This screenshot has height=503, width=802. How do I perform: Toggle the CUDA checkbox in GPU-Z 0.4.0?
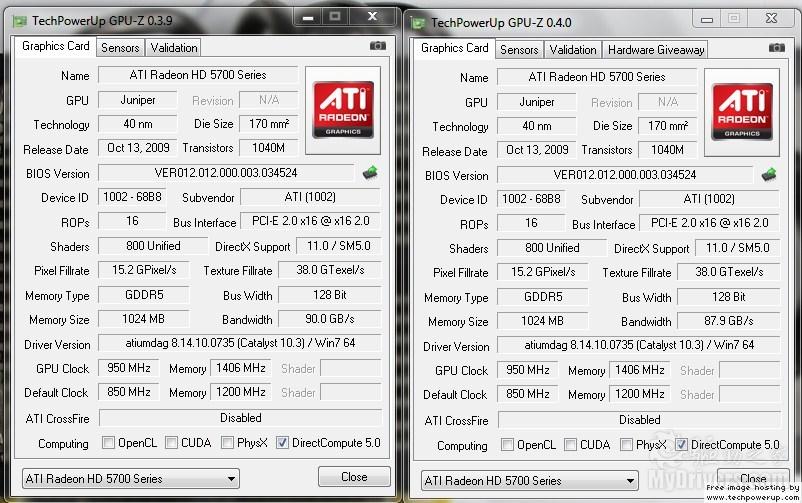tap(570, 444)
